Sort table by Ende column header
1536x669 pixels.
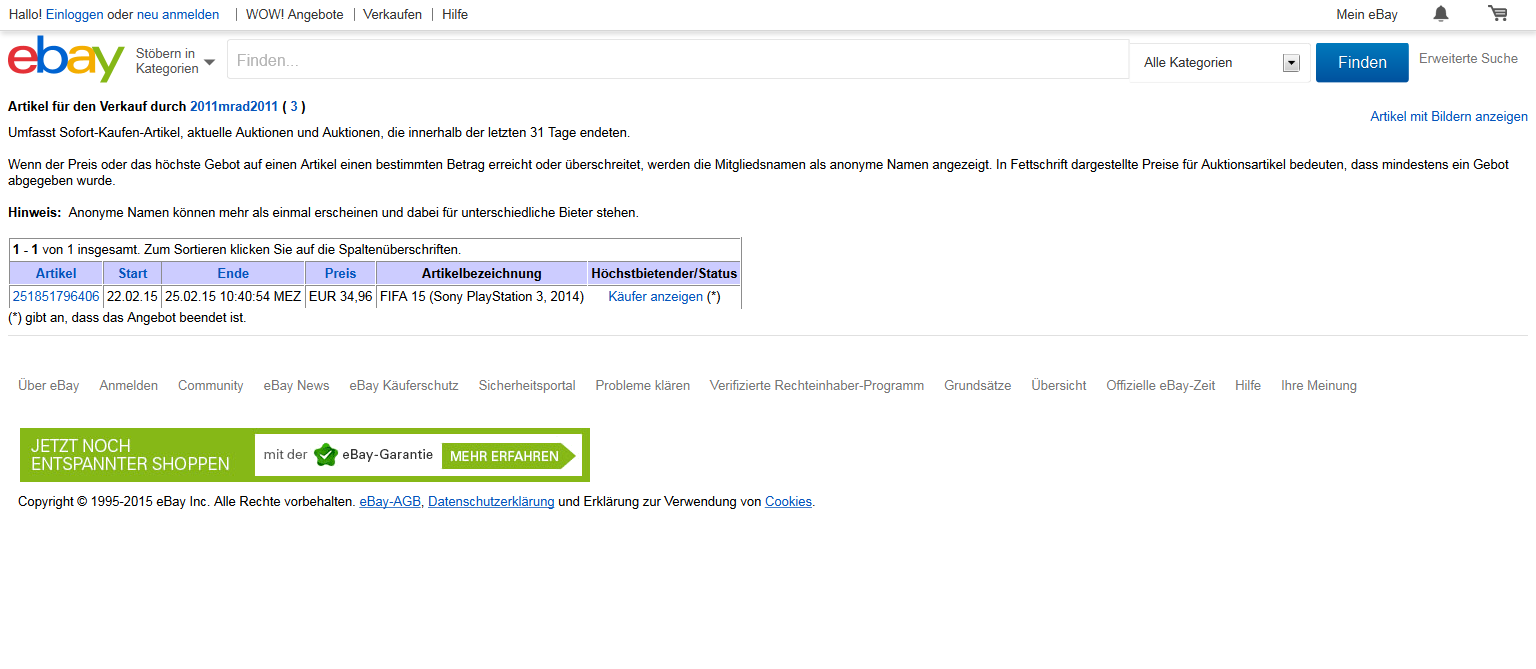point(233,273)
